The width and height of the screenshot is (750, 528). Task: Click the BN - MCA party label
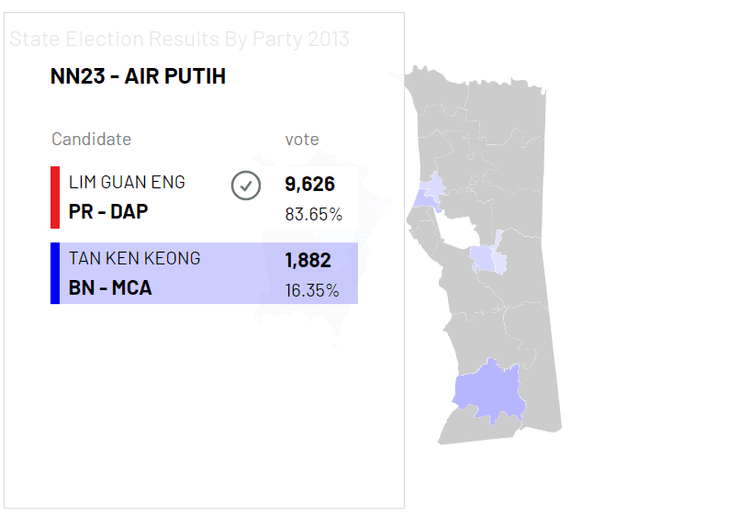point(110,289)
